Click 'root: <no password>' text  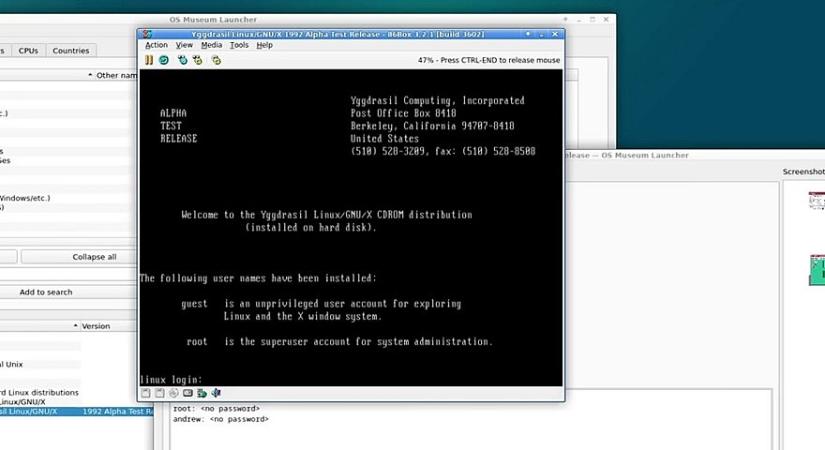[x=216, y=408]
